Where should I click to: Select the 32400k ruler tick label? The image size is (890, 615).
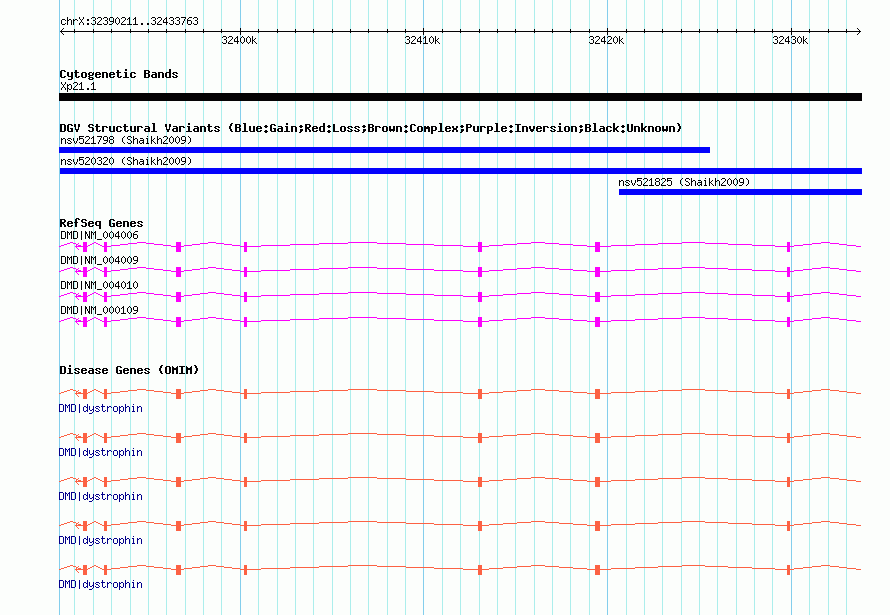239,40
